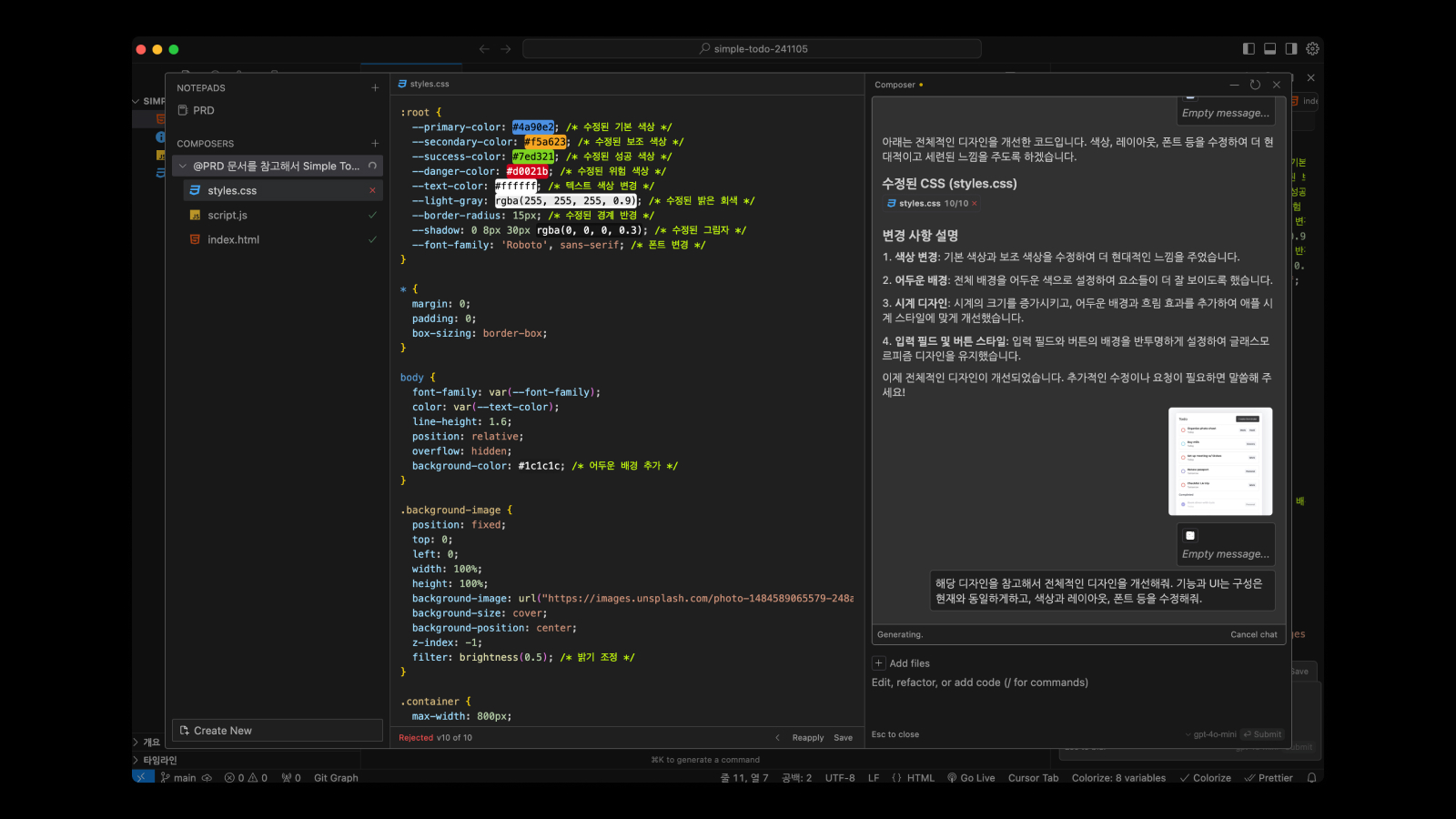This screenshot has height=819, width=1456.
Task: Toggle the primary sidebar layout icon
Action: tap(1249, 49)
